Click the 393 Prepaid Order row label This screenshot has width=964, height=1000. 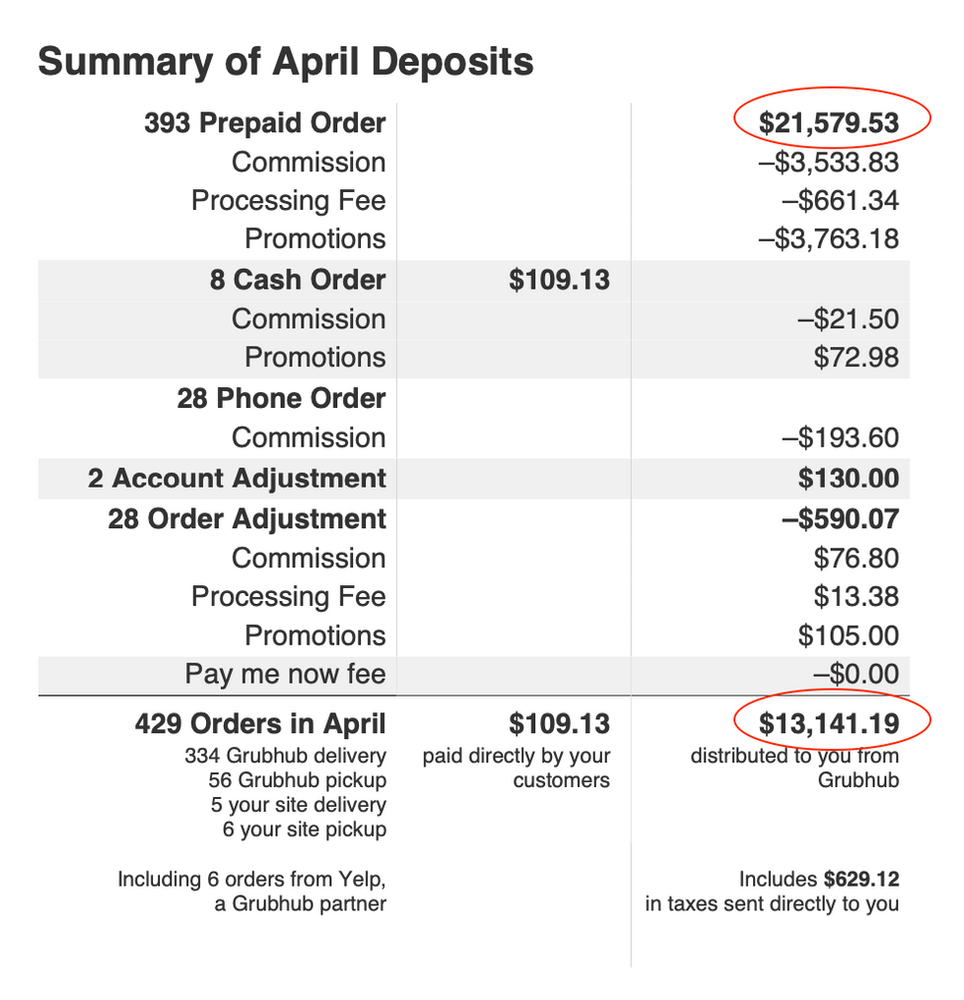click(x=264, y=124)
